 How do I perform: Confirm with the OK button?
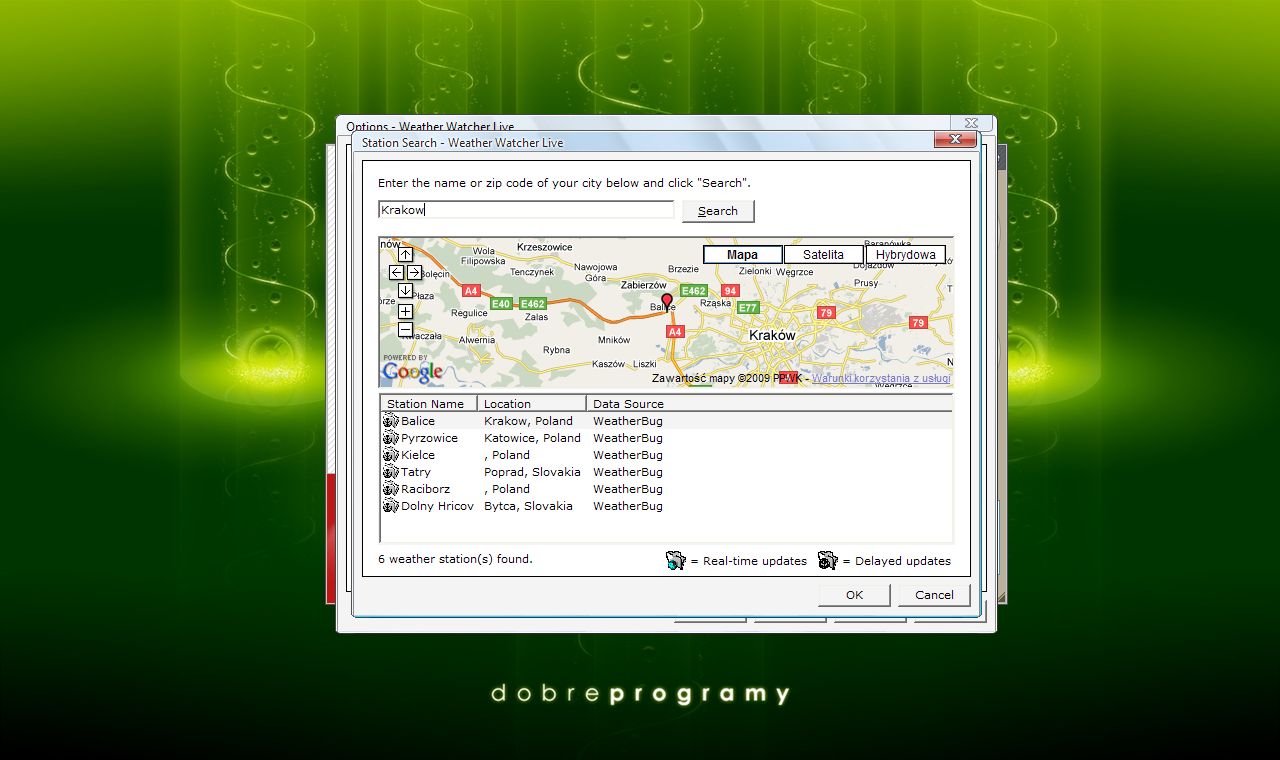click(x=854, y=595)
